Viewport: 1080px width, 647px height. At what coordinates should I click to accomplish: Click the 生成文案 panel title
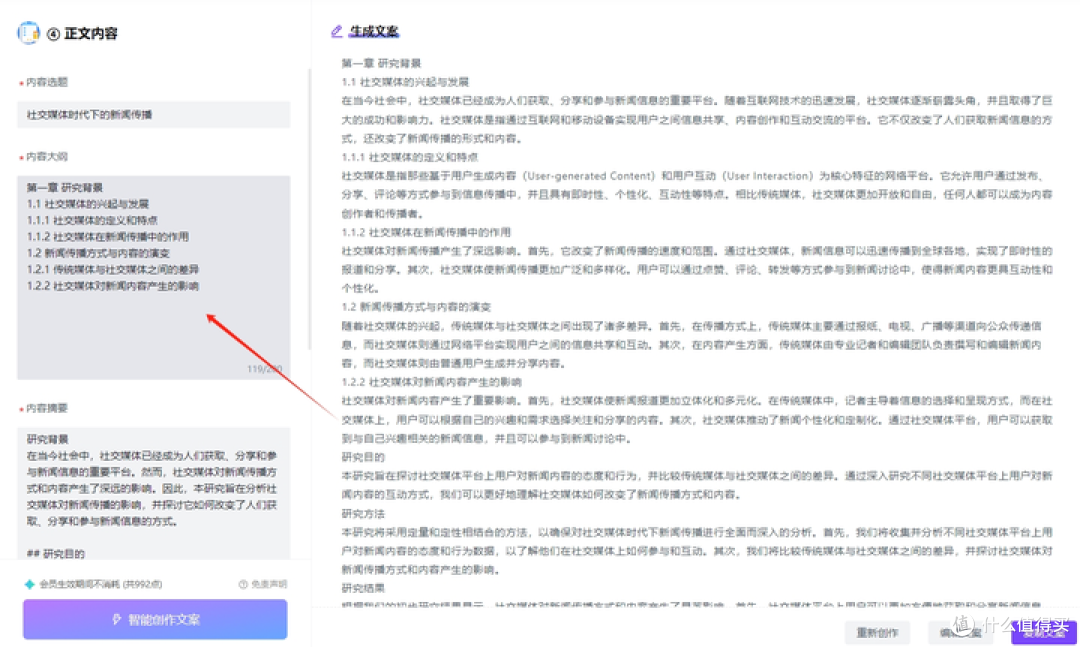(x=374, y=31)
